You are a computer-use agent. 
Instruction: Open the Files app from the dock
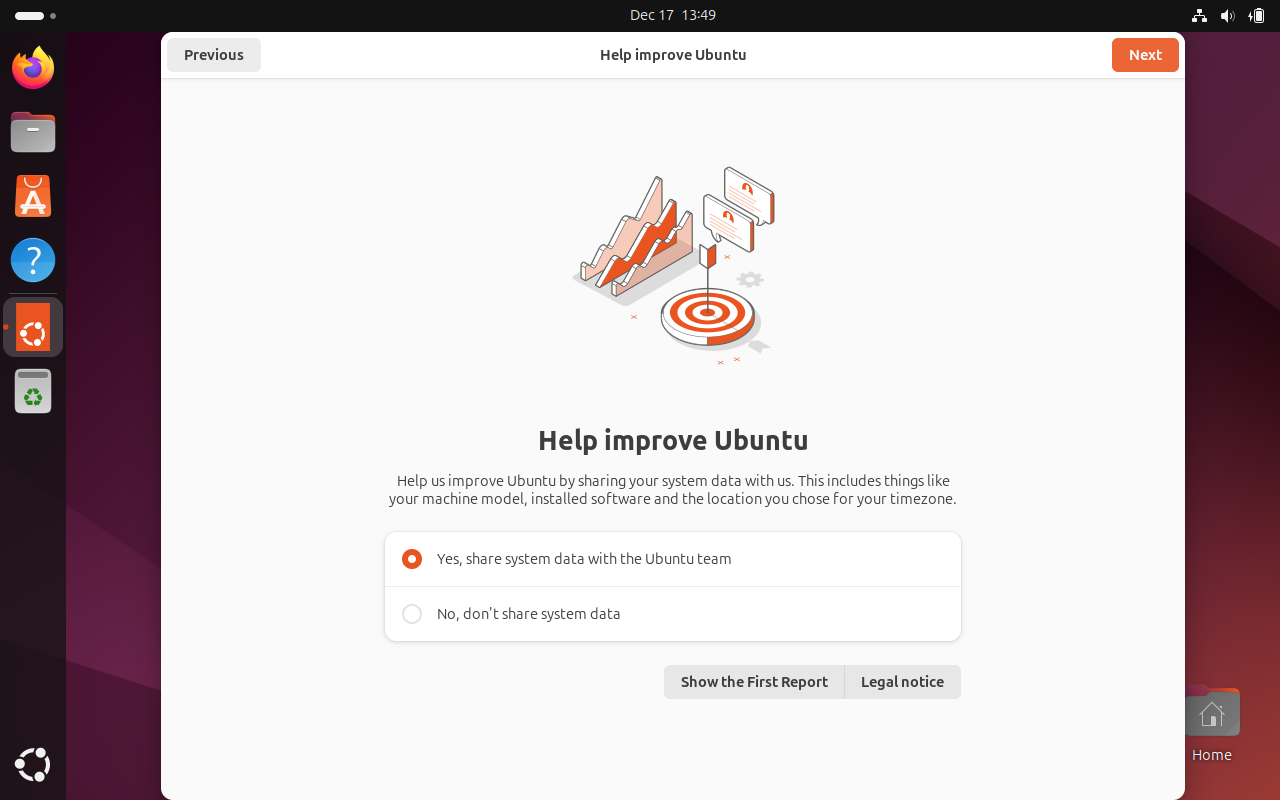32,132
